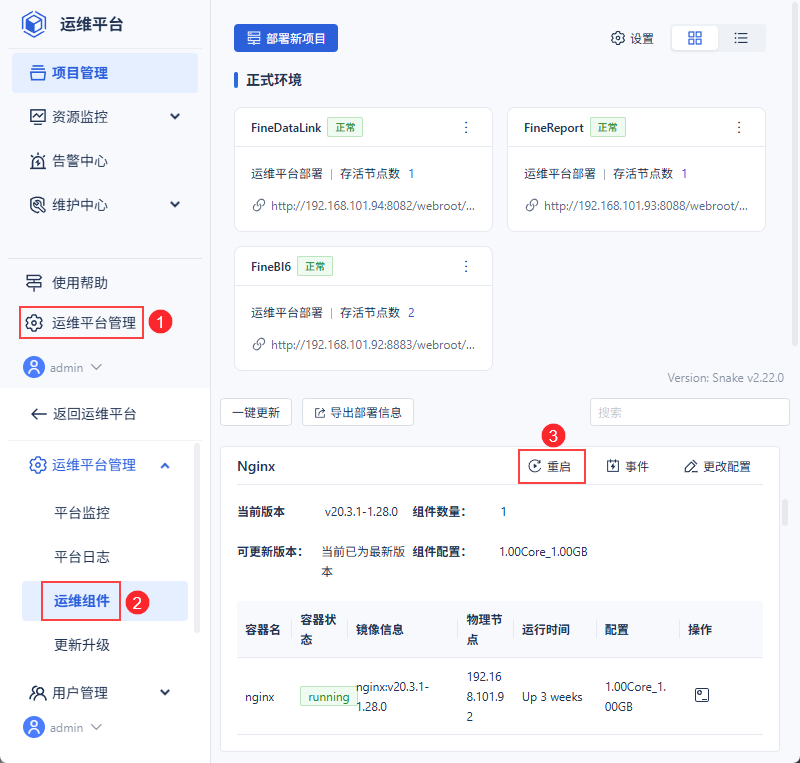The height and width of the screenshot is (763, 800).
Task: Open FineBI6 URL 192.168.101.92:8883
Action: (x=373, y=345)
